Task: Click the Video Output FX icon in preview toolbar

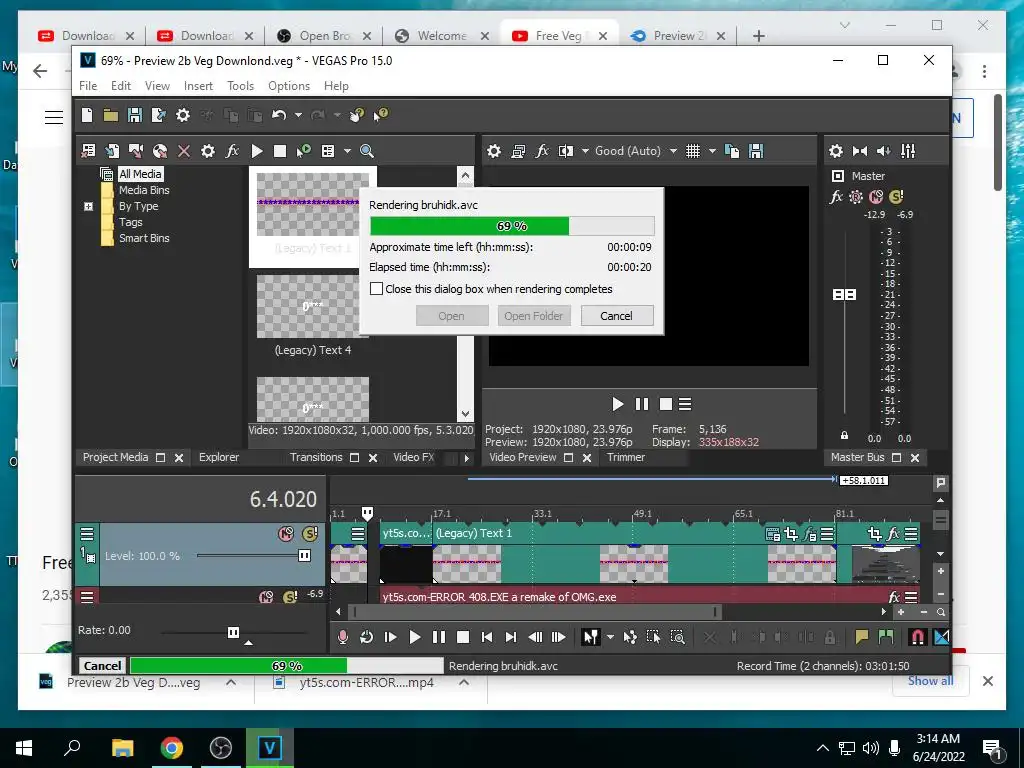Action: 542,152
